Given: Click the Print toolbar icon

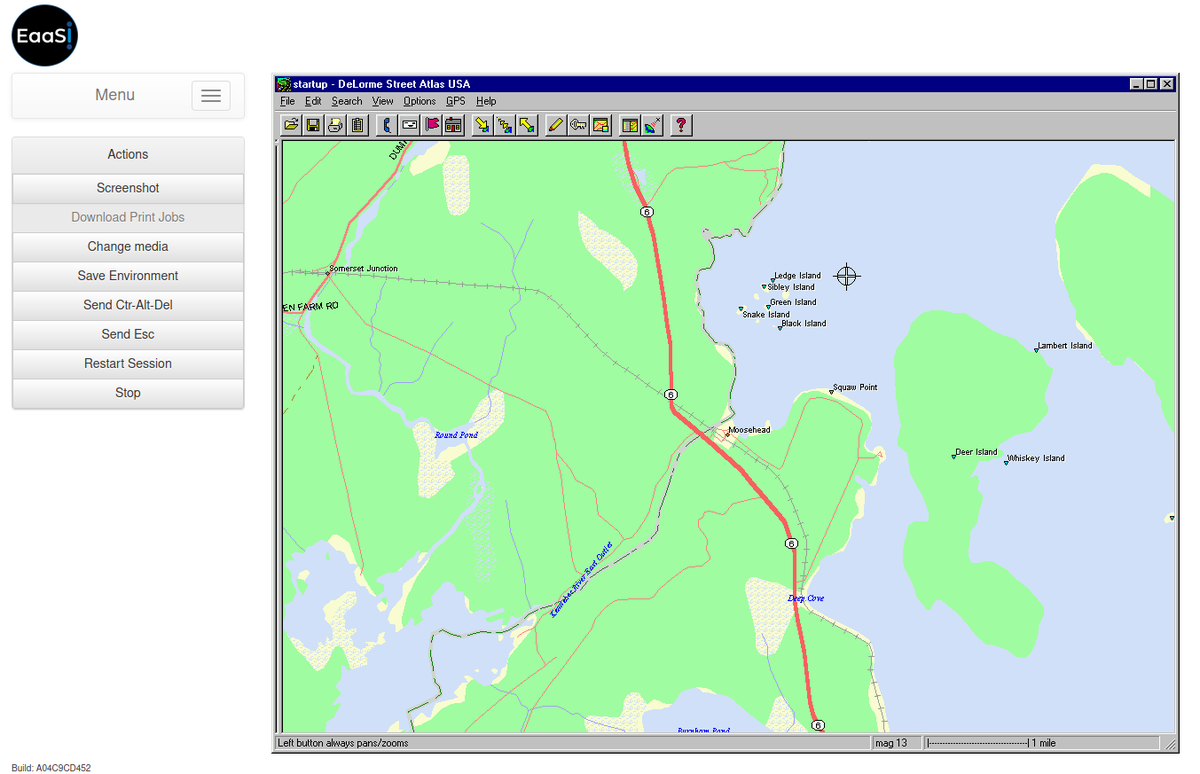Looking at the screenshot, I should point(335,125).
